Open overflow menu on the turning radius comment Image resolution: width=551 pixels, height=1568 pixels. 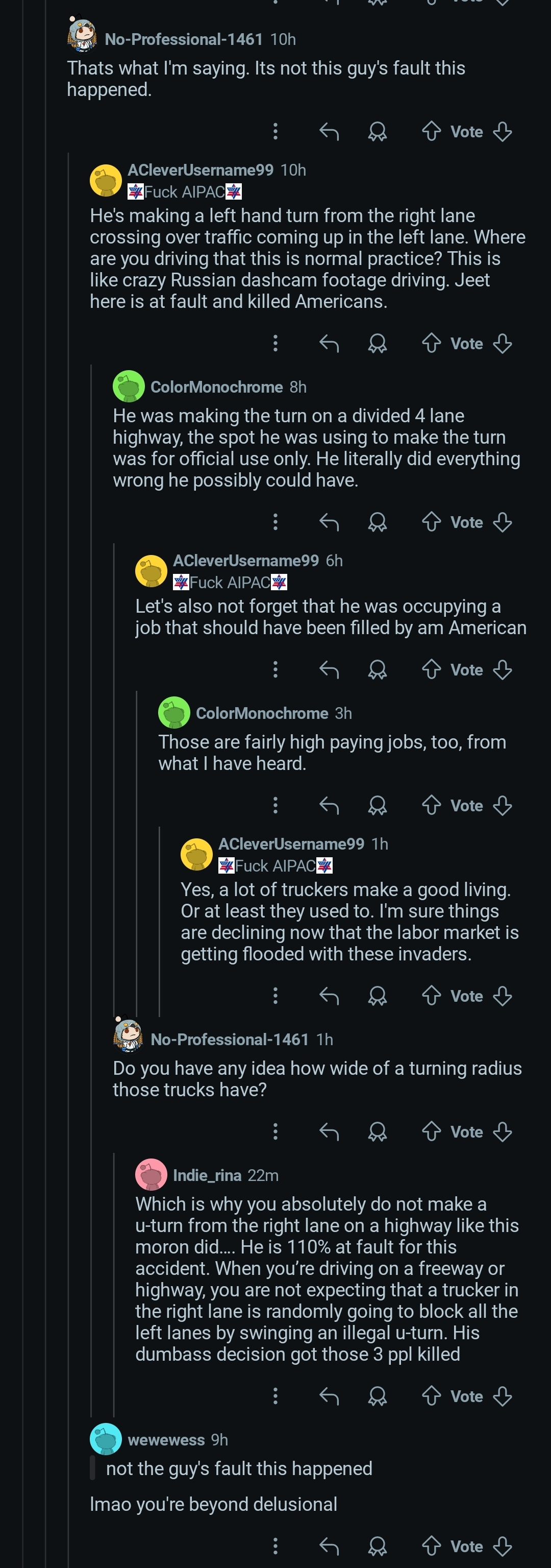pyautogui.click(x=275, y=1131)
